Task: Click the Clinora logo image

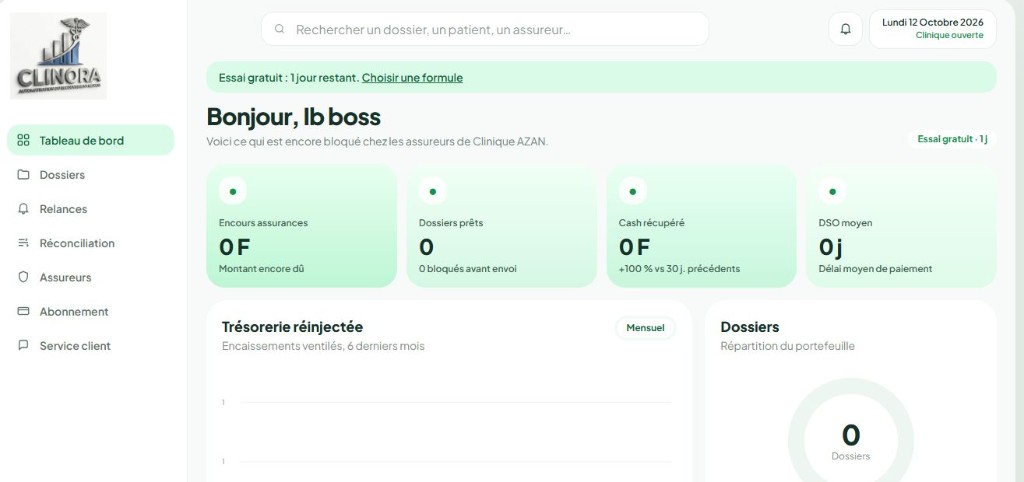Action: point(58,56)
